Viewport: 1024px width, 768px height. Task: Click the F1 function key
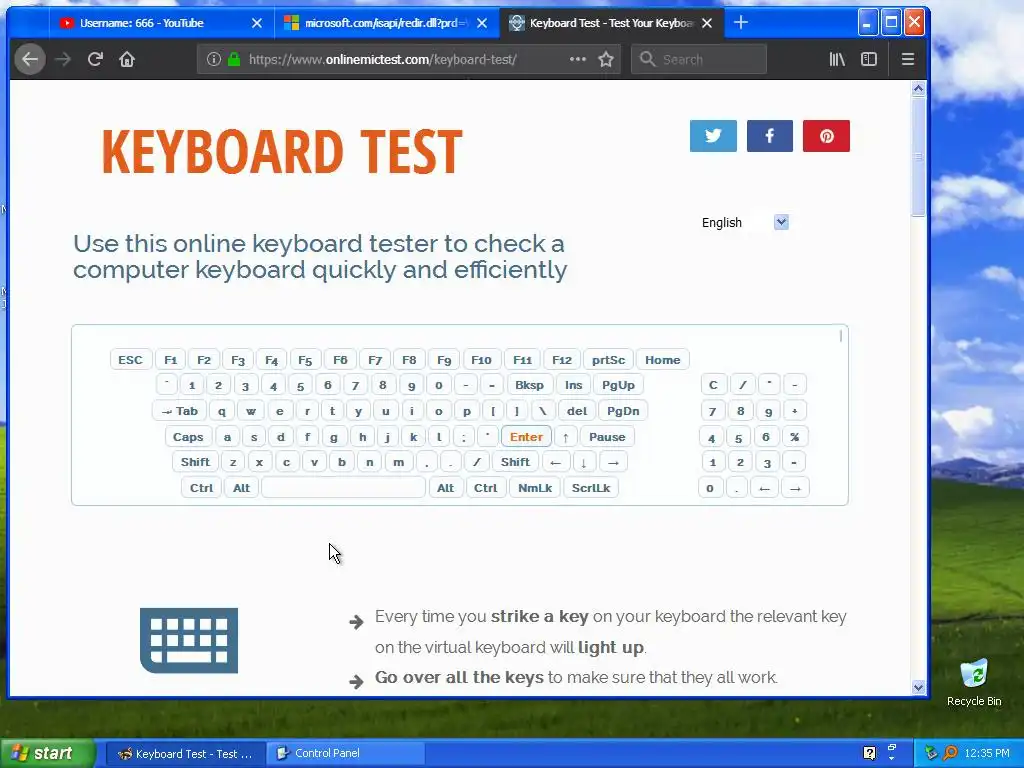coord(170,360)
